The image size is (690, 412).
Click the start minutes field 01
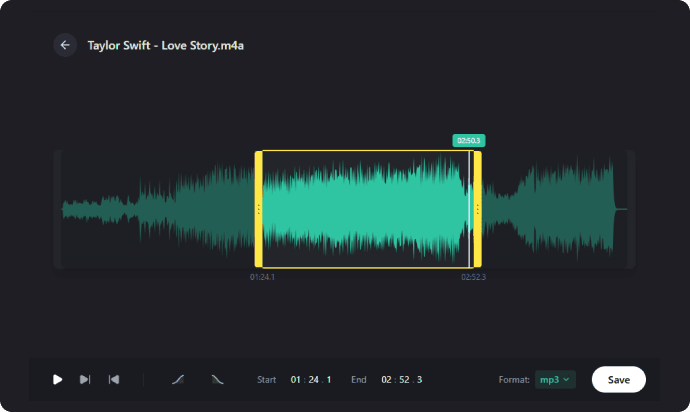pos(295,379)
